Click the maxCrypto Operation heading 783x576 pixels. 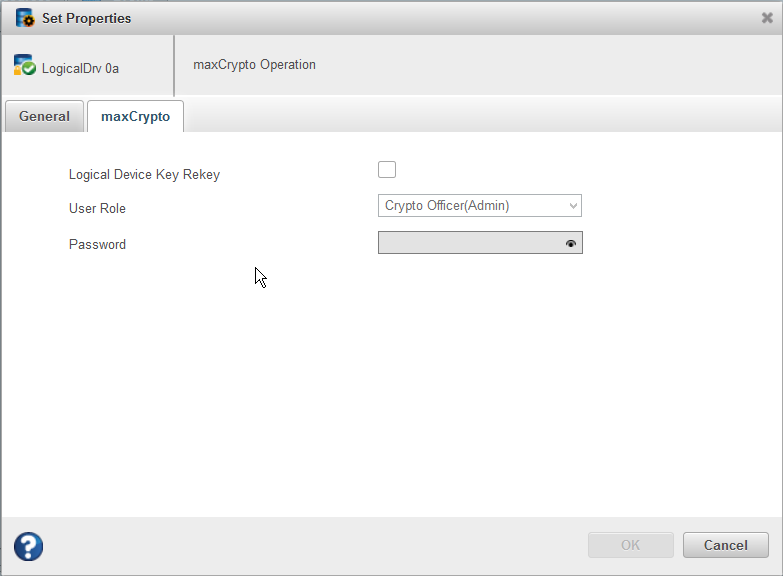[x=254, y=65]
